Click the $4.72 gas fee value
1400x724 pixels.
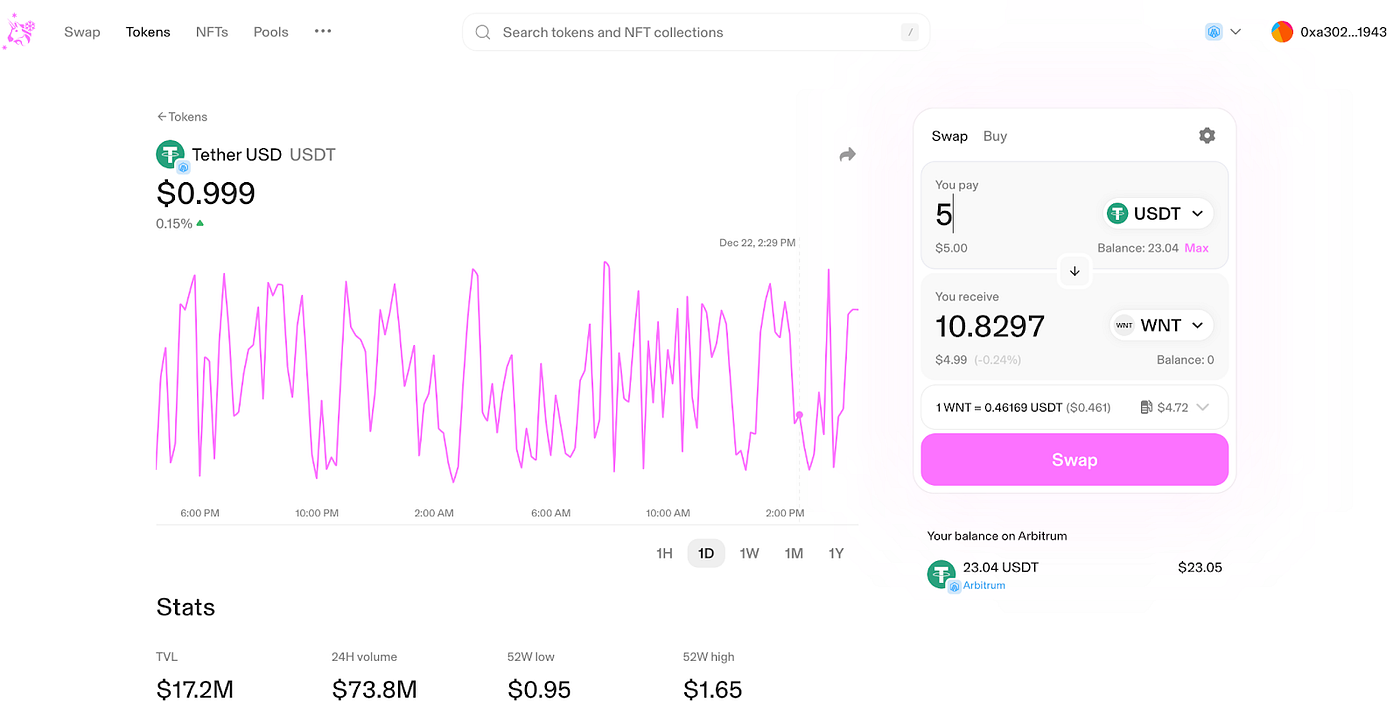point(1173,407)
